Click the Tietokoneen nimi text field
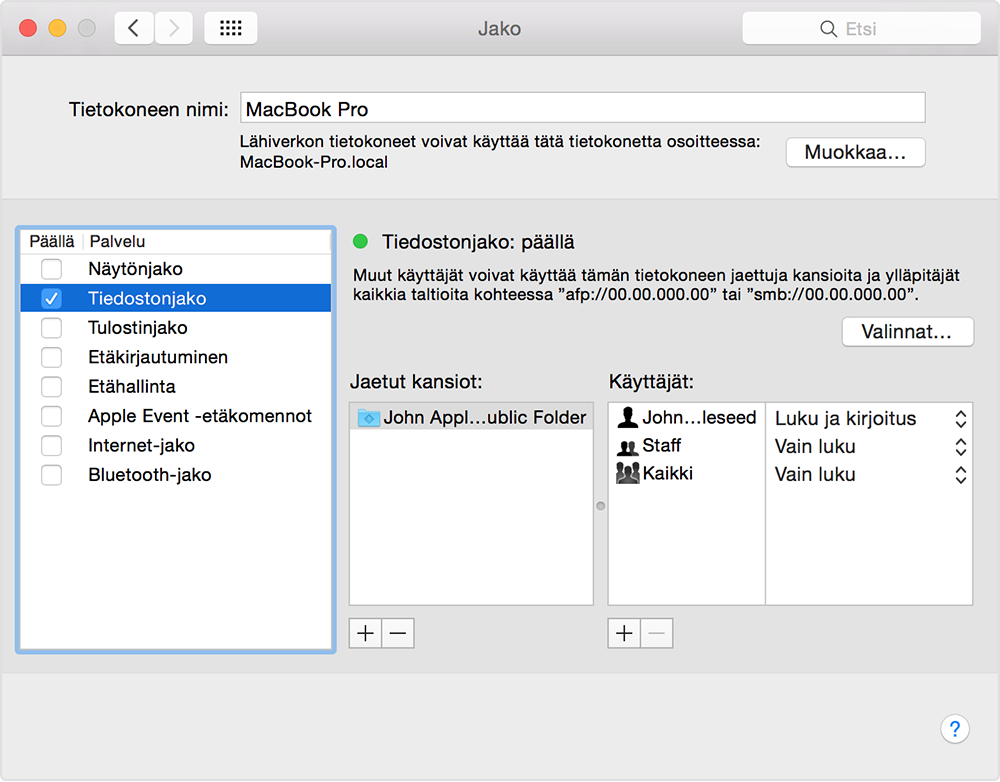1000x782 pixels. 582,108
